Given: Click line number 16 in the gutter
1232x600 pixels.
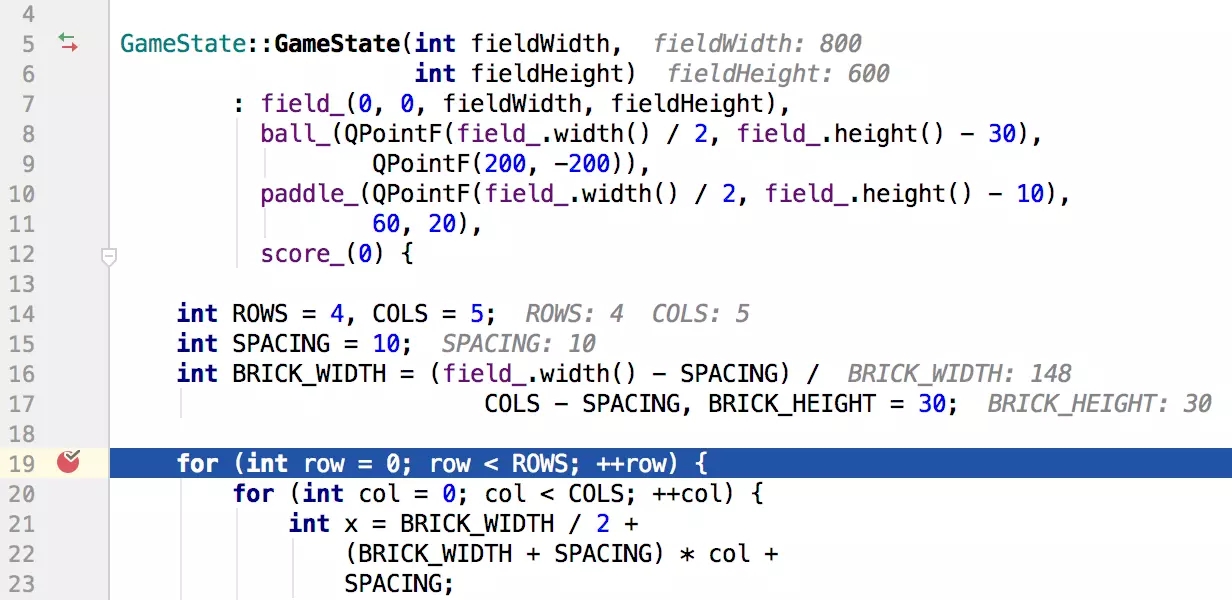Looking at the screenshot, I should click(21, 374).
